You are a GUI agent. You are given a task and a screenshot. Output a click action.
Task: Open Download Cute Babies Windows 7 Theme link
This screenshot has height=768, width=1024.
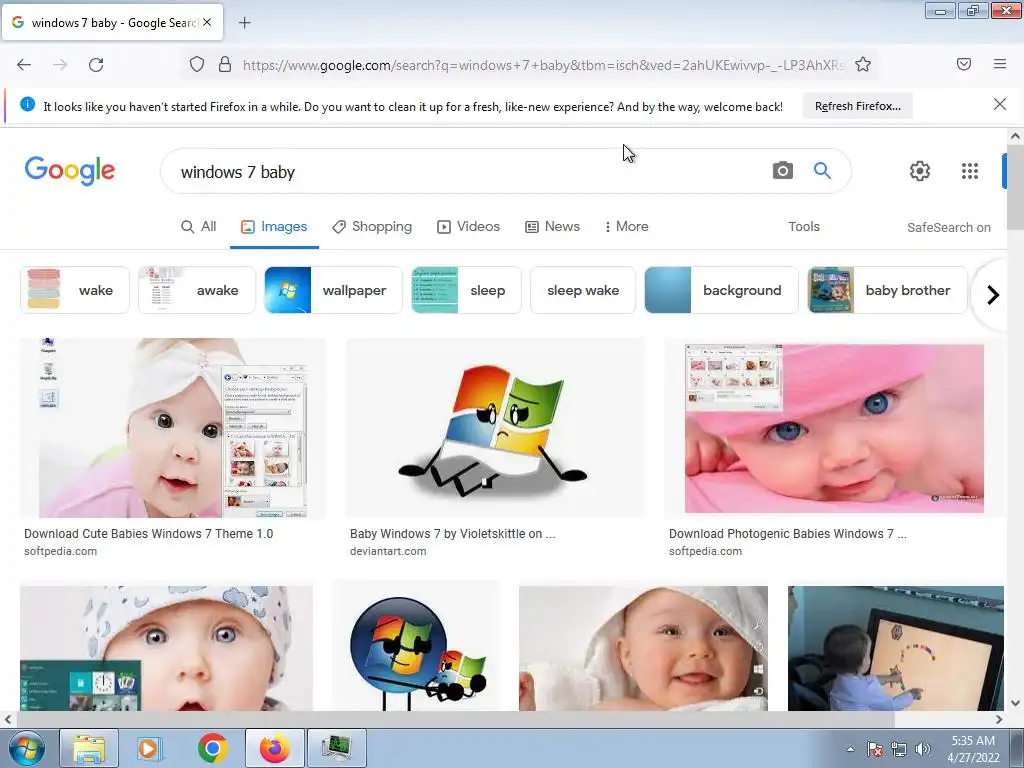(148, 534)
